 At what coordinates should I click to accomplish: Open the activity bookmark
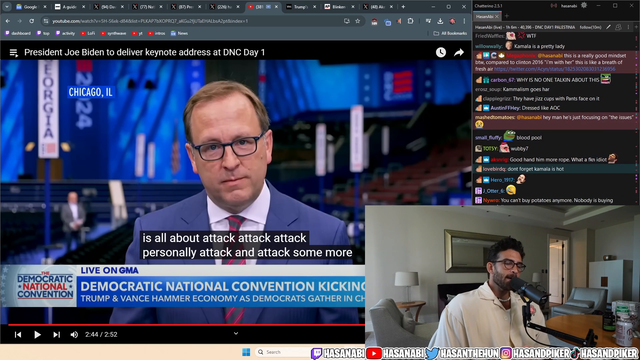pyautogui.click(x=65, y=33)
